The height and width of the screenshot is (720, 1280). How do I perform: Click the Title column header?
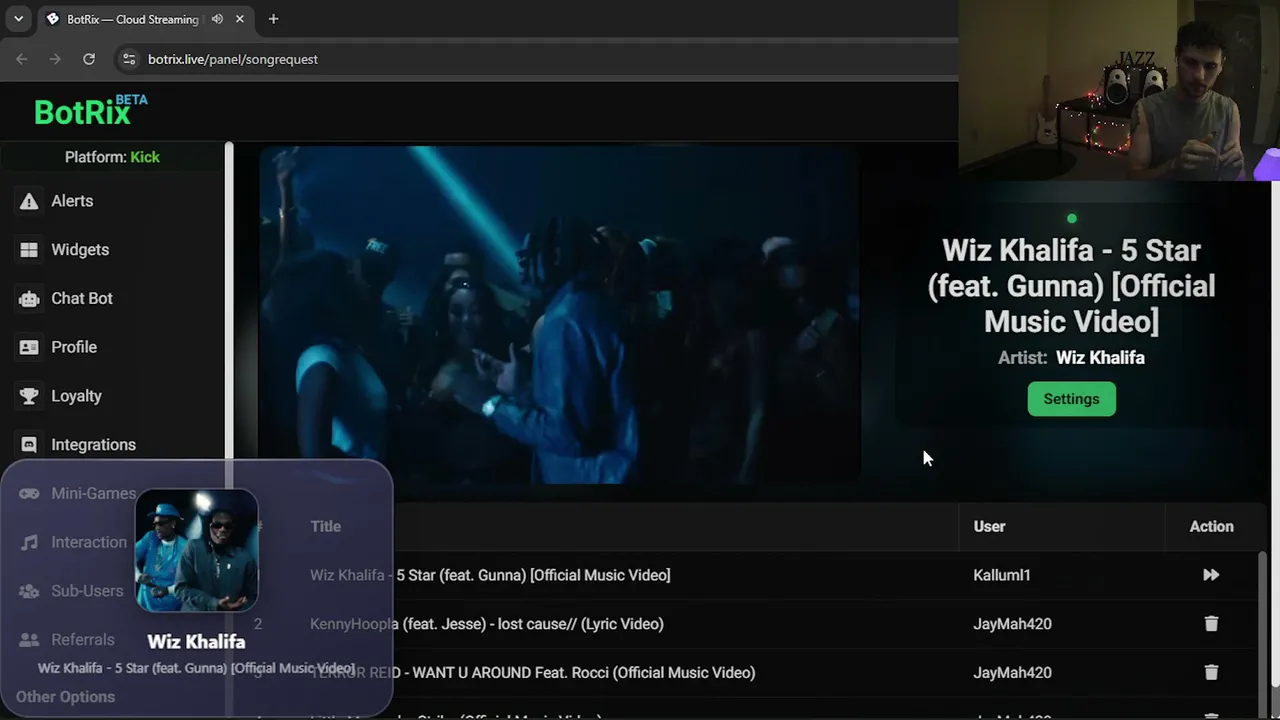coord(325,526)
